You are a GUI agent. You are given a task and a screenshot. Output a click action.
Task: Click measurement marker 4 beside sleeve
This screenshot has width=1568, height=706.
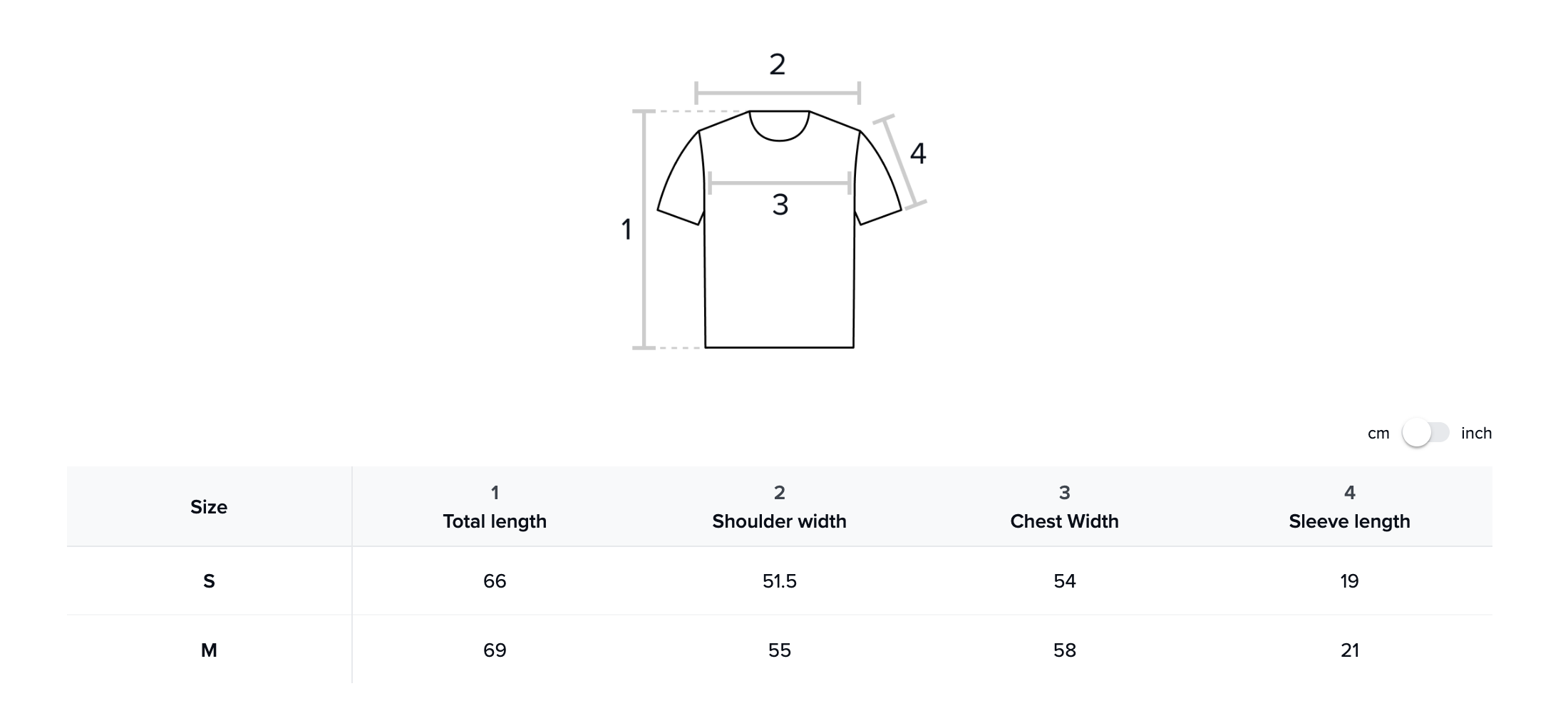pos(918,153)
